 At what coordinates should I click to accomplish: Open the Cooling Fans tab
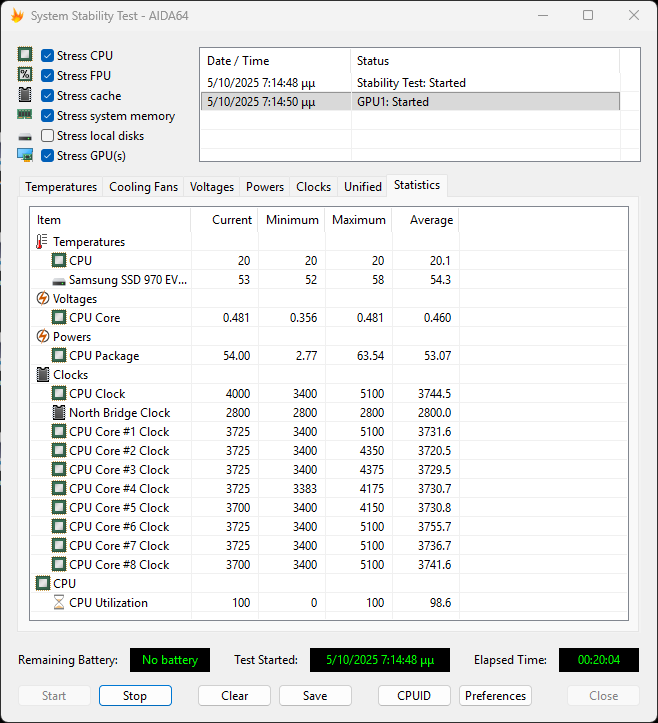(143, 187)
